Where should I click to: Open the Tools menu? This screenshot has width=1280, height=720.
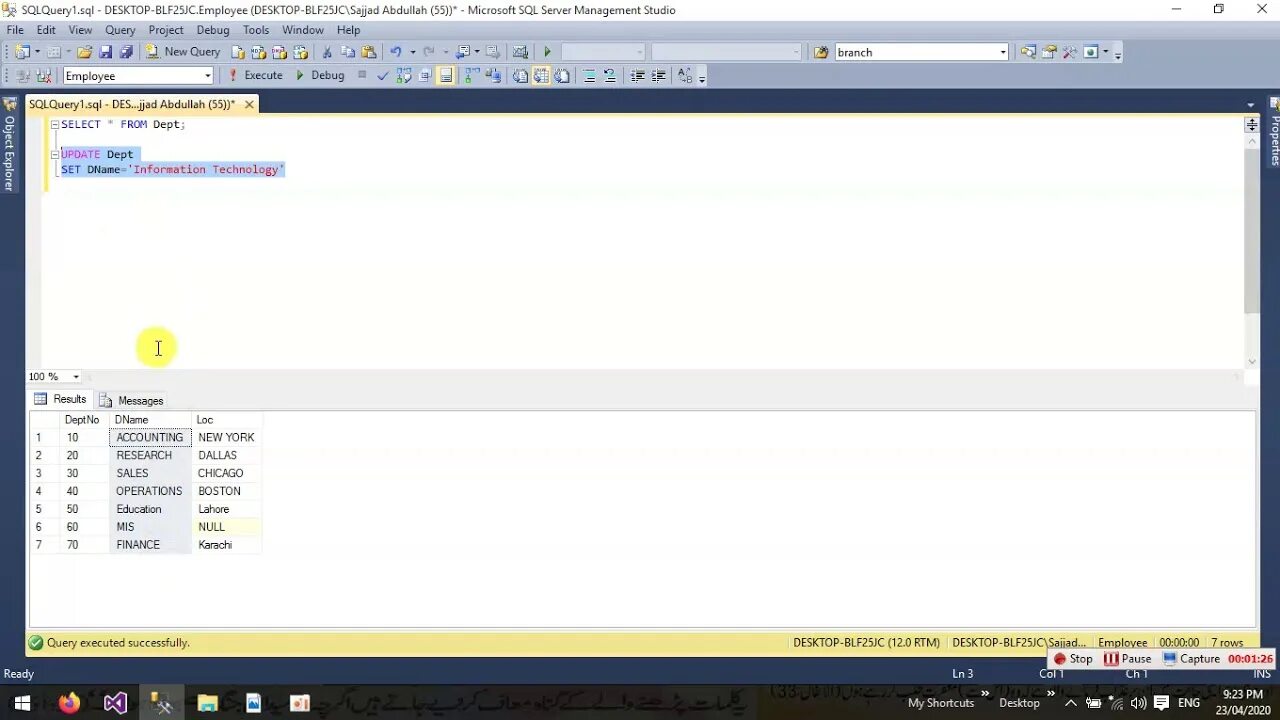pyautogui.click(x=256, y=30)
